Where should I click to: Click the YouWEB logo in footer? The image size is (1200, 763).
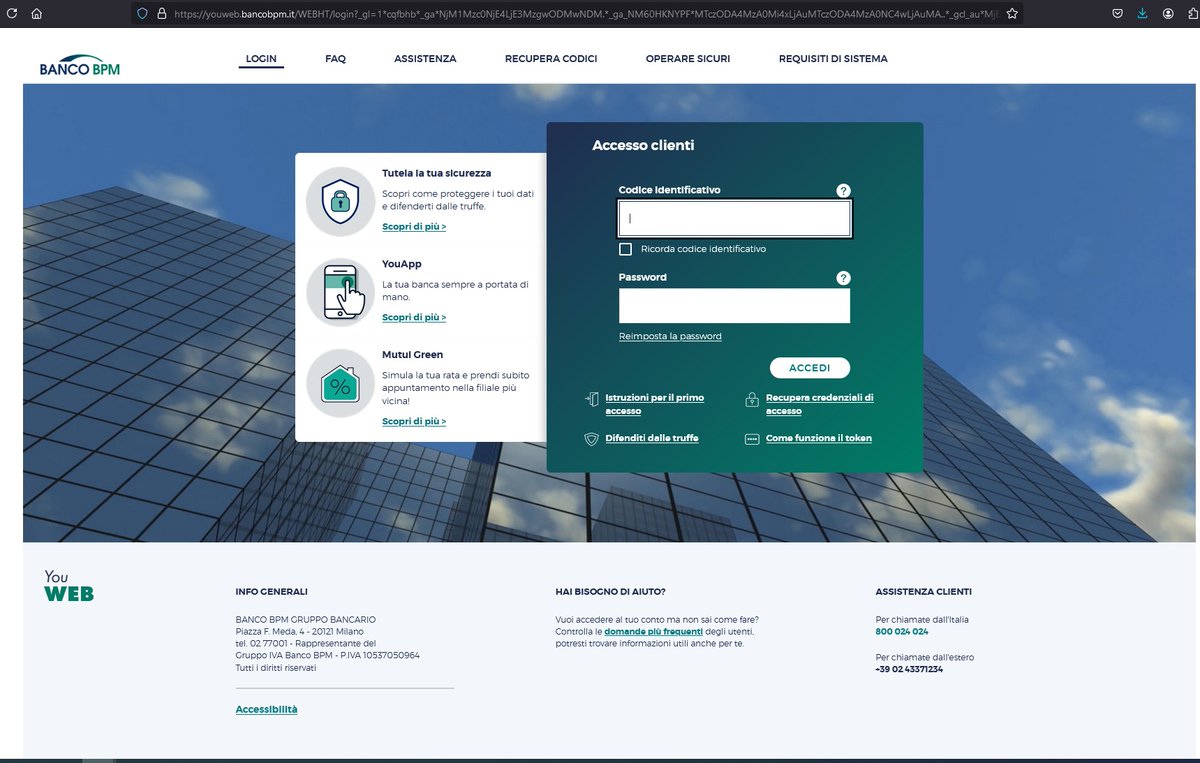coord(69,586)
